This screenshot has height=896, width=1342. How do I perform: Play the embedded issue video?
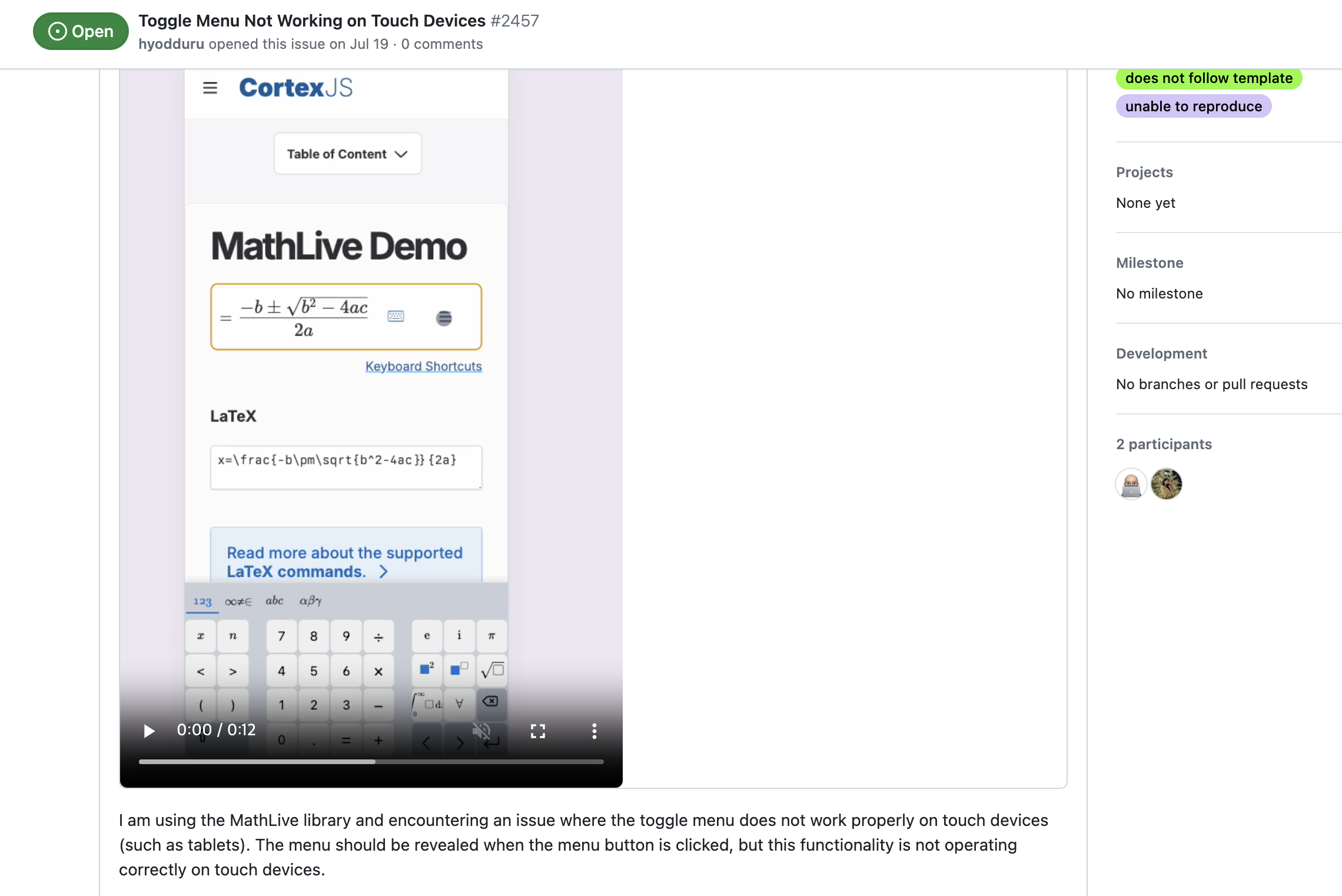(149, 731)
